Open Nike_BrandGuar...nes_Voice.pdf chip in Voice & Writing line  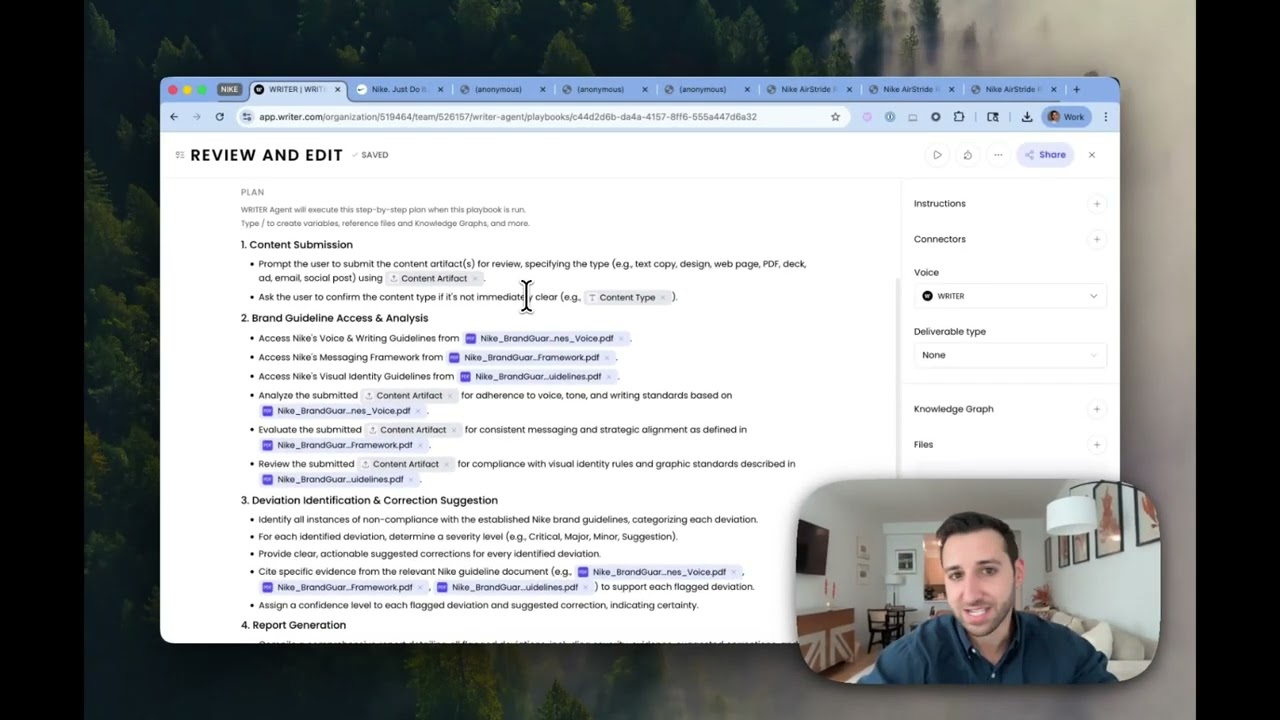coord(545,338)
